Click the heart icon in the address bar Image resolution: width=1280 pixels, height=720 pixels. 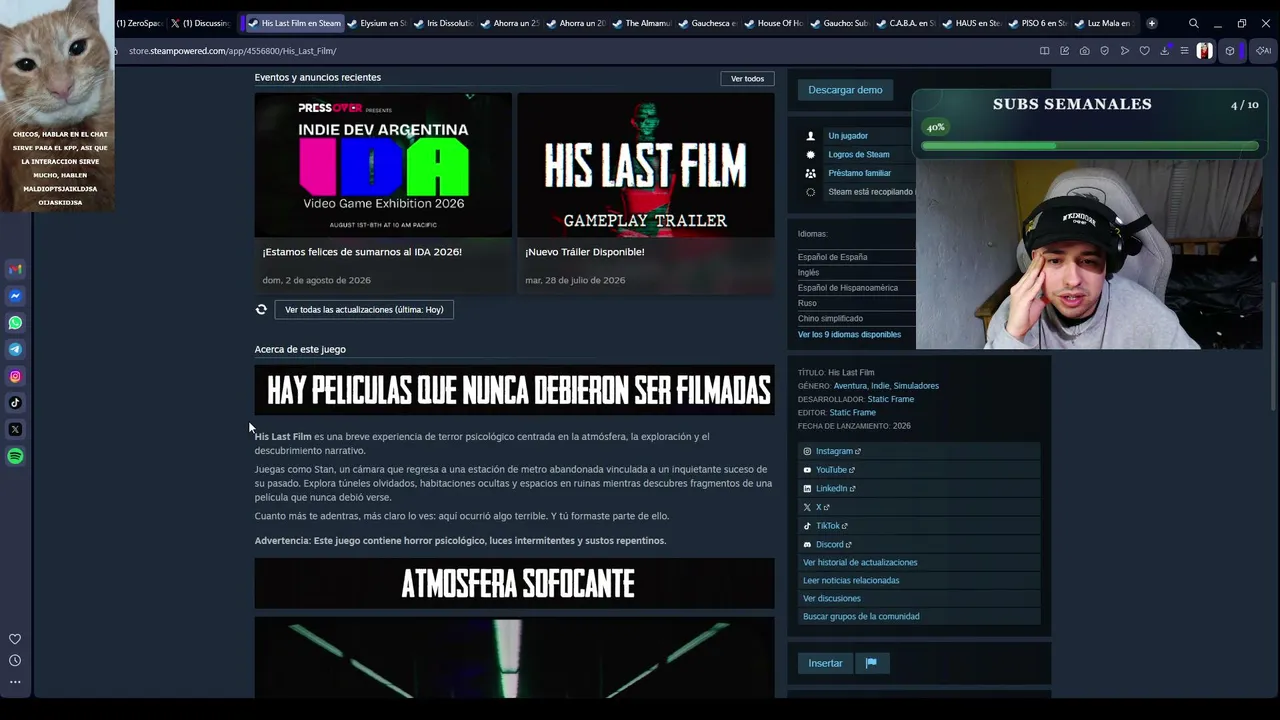[1144, 51]
